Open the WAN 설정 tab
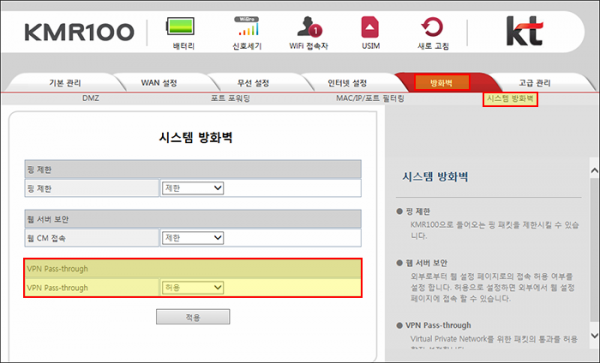Viewport: 600px width, 363px height. (159, 83)
